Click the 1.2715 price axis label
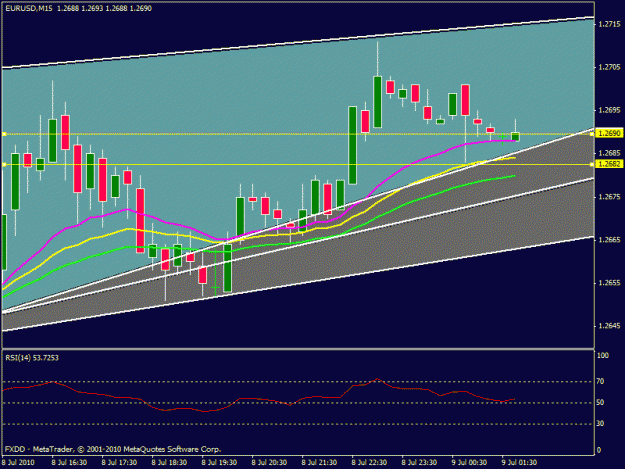Viewport: 625px width, 469px height. 609,24
